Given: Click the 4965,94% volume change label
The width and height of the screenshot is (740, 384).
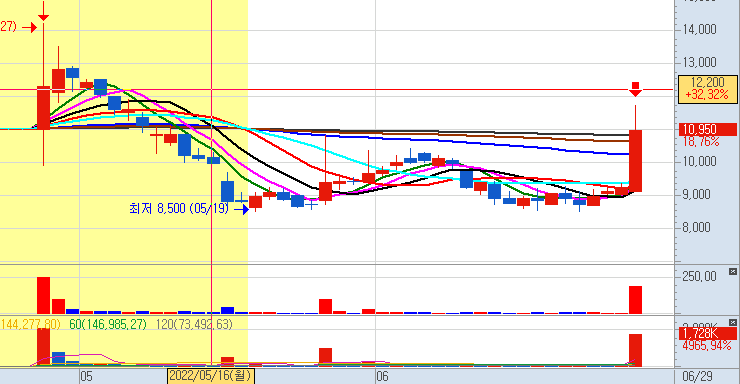Looking at the screenshot, I should point(706,346).
